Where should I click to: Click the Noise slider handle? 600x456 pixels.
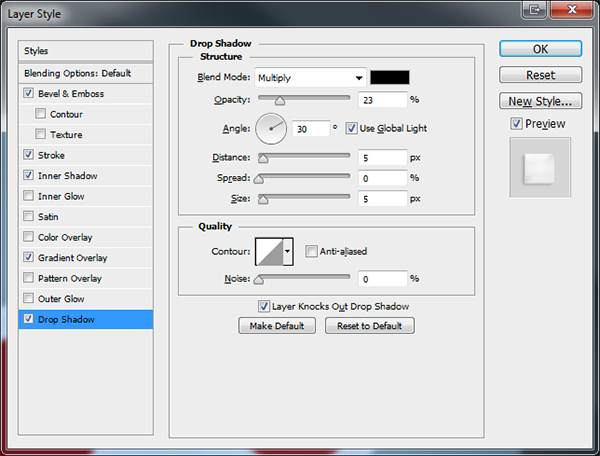pyautogui.click(x=259, y=280)
